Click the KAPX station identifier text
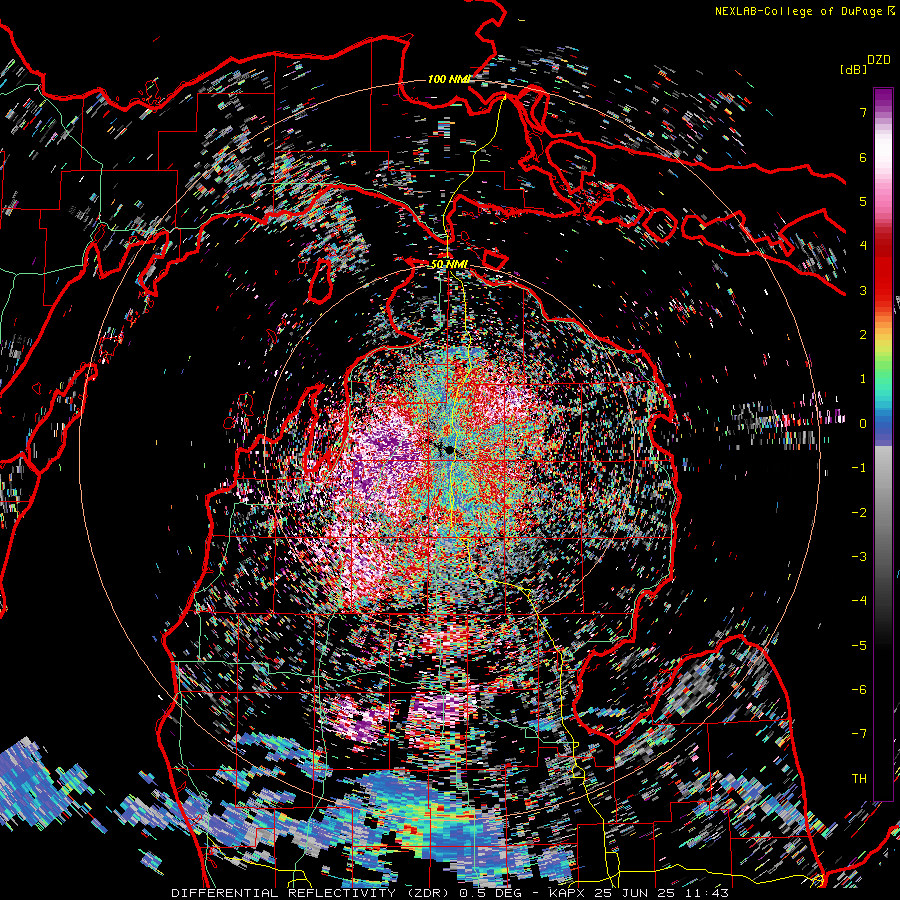The image size is (900, 900). [569, 893]
